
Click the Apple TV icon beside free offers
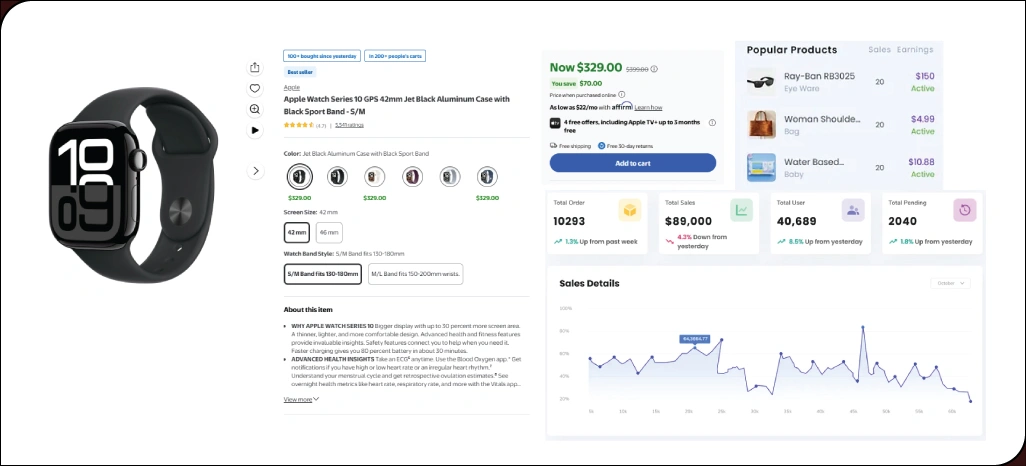click(554, 122)
